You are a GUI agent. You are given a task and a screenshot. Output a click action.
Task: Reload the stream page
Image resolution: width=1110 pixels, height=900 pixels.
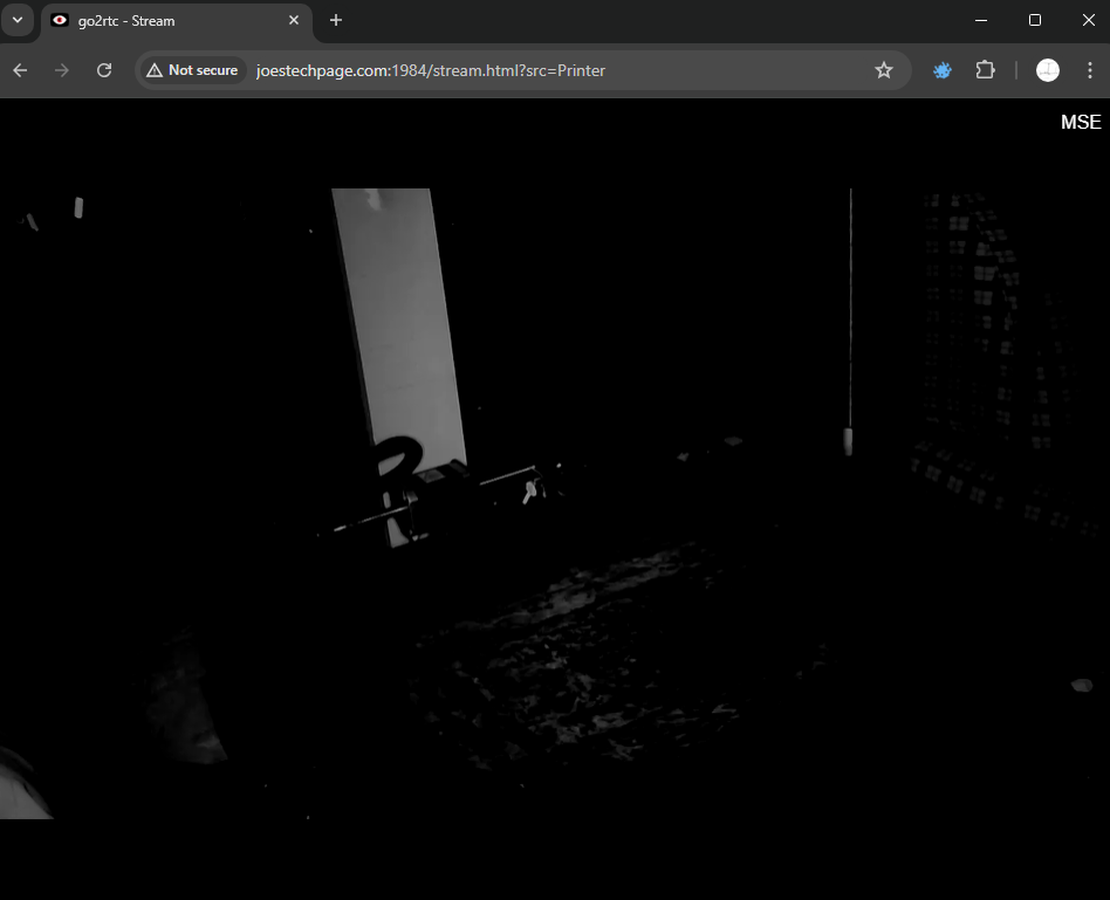[x=104, y=70]
